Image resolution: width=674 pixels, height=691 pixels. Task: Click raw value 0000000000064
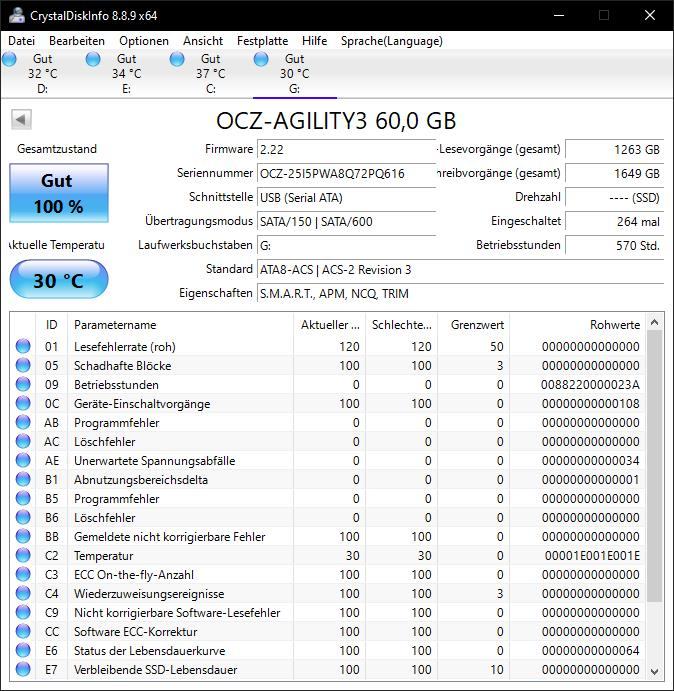tap(591, 650)
